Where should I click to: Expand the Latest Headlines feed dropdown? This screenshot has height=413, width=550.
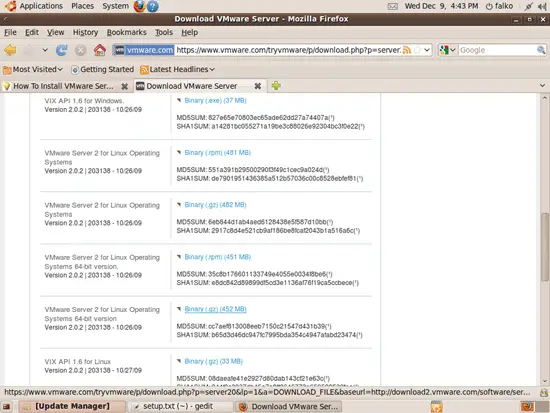pyautogui.click(x=177, y=69)
